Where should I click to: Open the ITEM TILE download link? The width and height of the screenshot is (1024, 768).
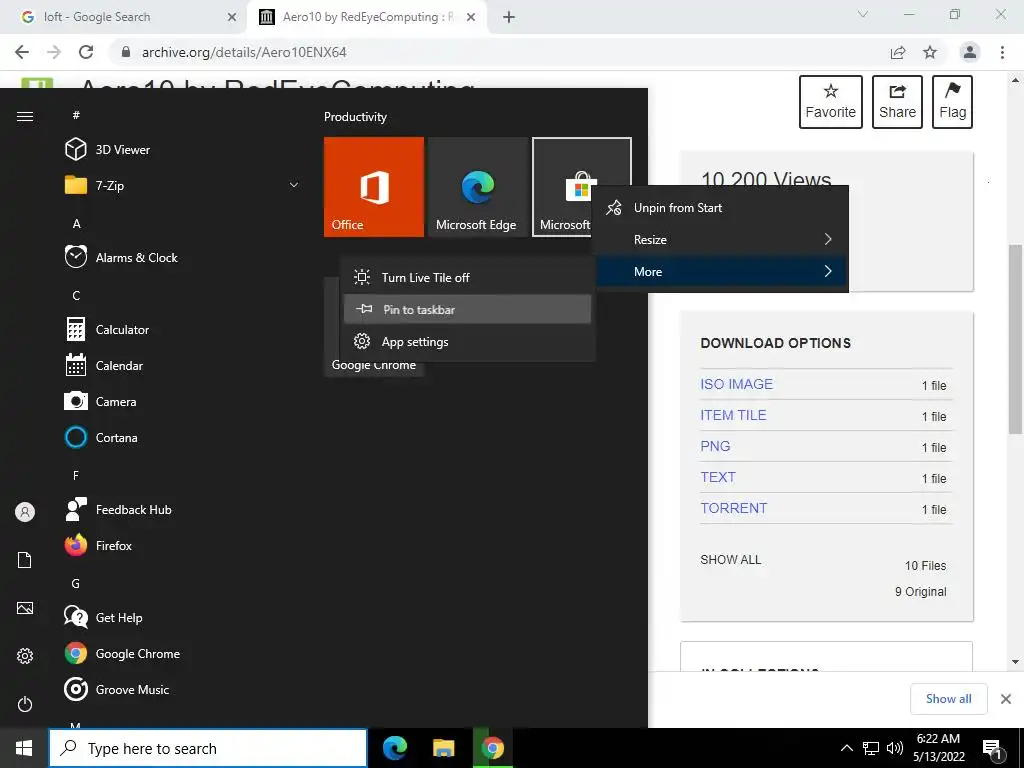coord(733,415)
